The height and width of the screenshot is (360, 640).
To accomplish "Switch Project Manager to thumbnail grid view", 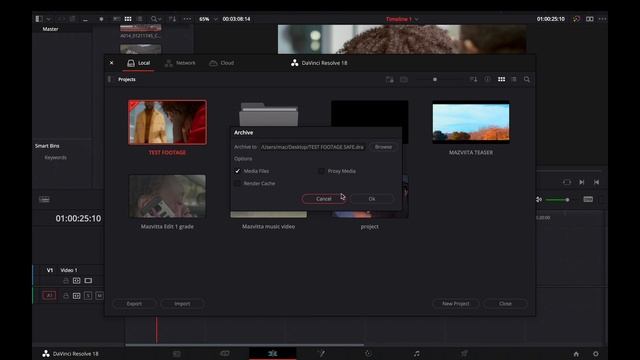I will [501, 79].
